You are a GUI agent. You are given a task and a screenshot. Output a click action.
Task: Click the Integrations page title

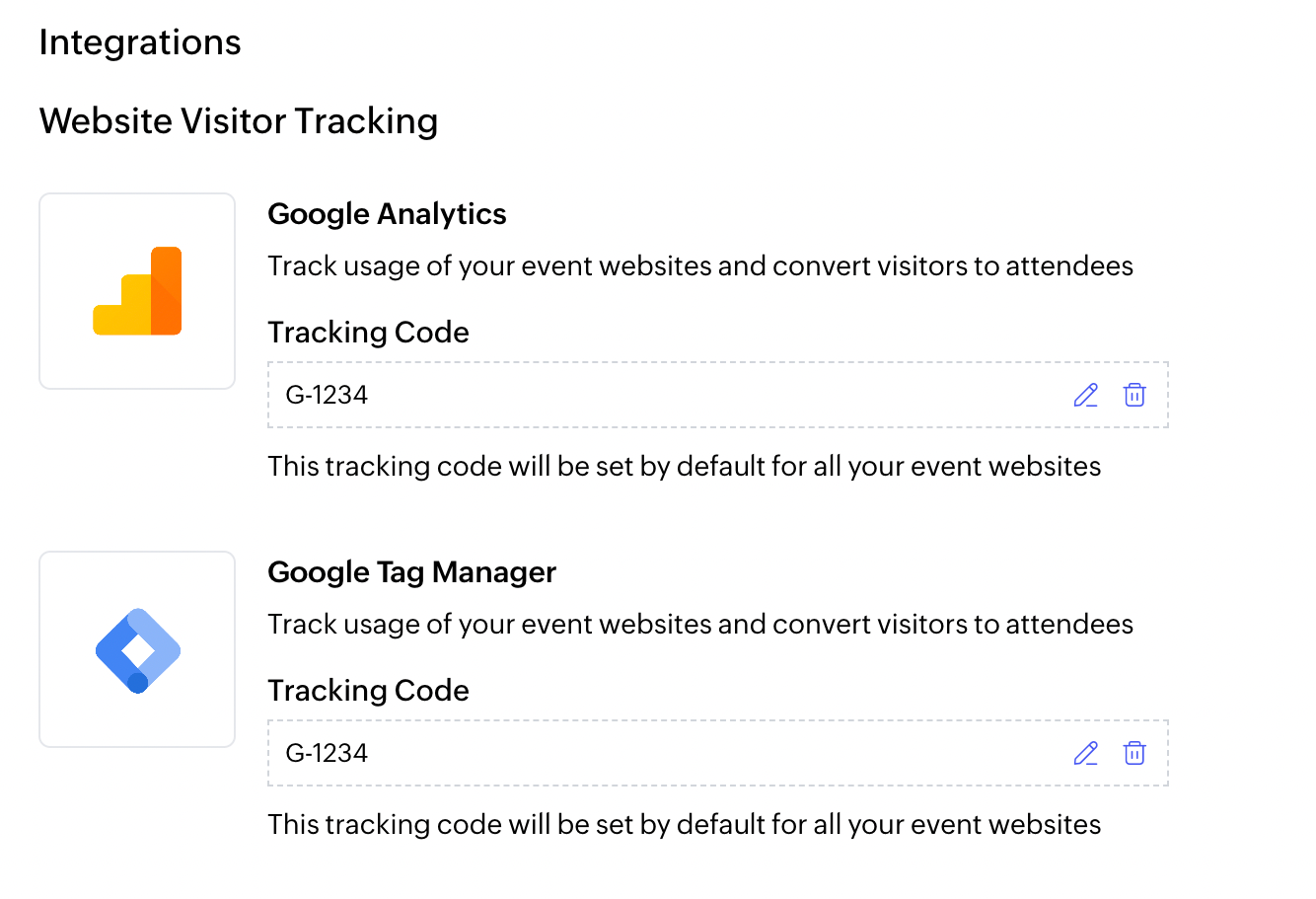140,42
